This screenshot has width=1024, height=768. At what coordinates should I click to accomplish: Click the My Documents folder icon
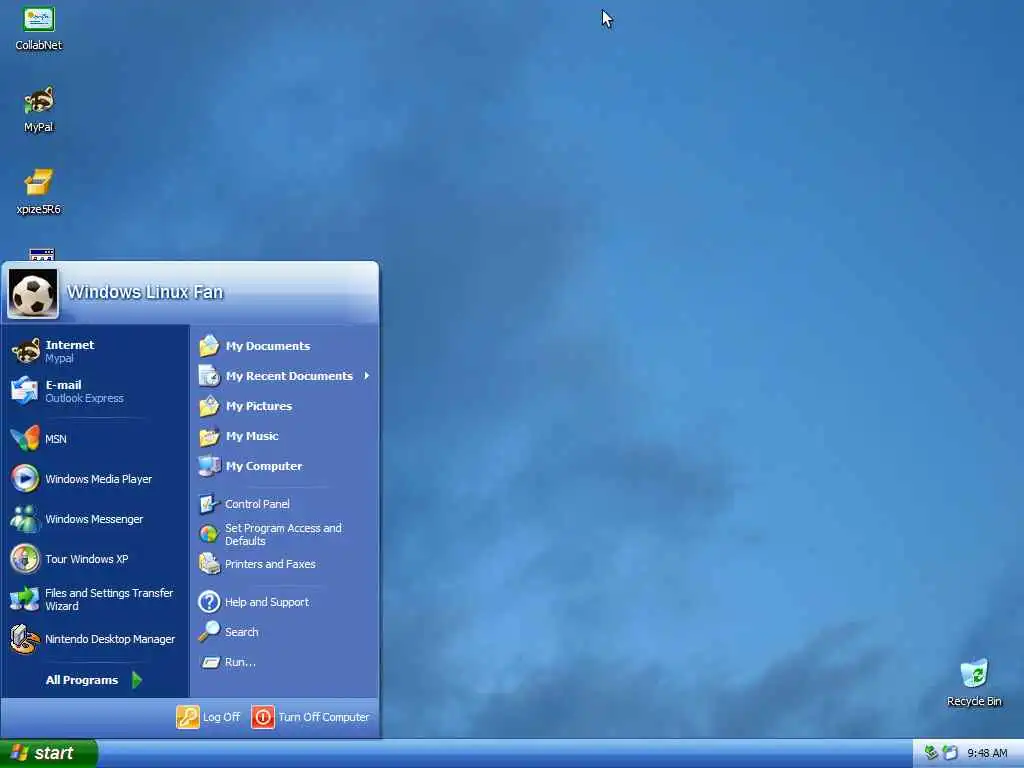pos(209,346)
